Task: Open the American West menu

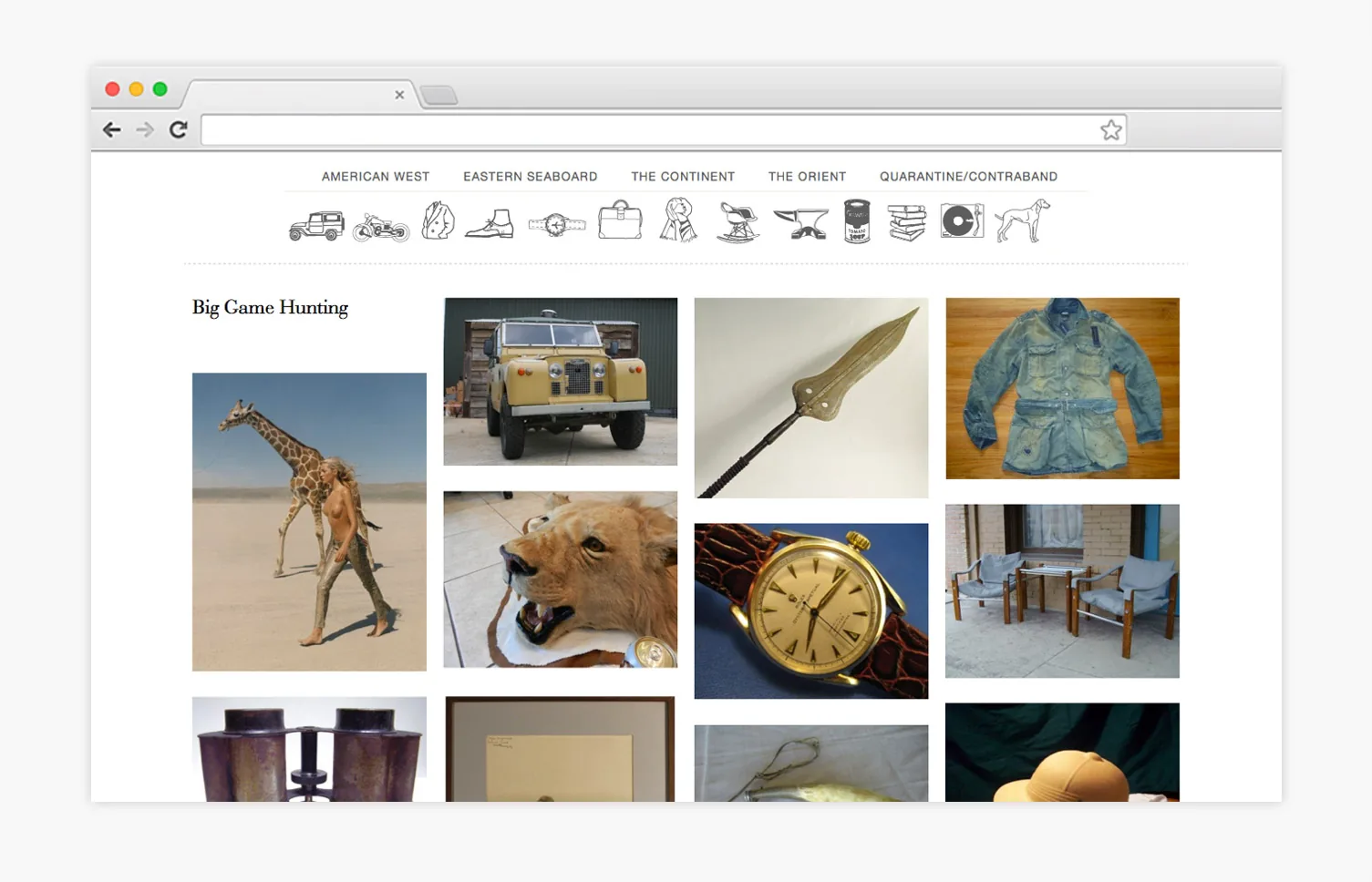Action: 376,177
